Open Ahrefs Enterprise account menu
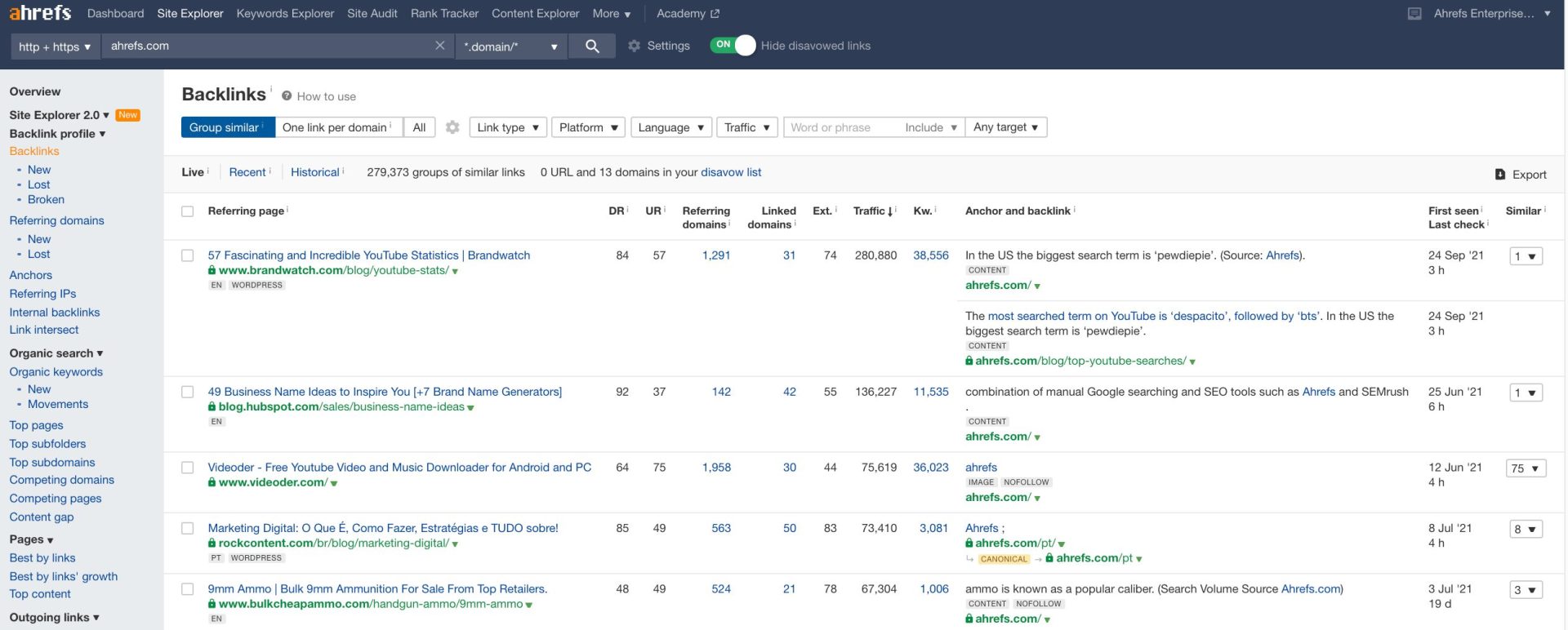This screenshot has height=630, width=1568. 1491,14
